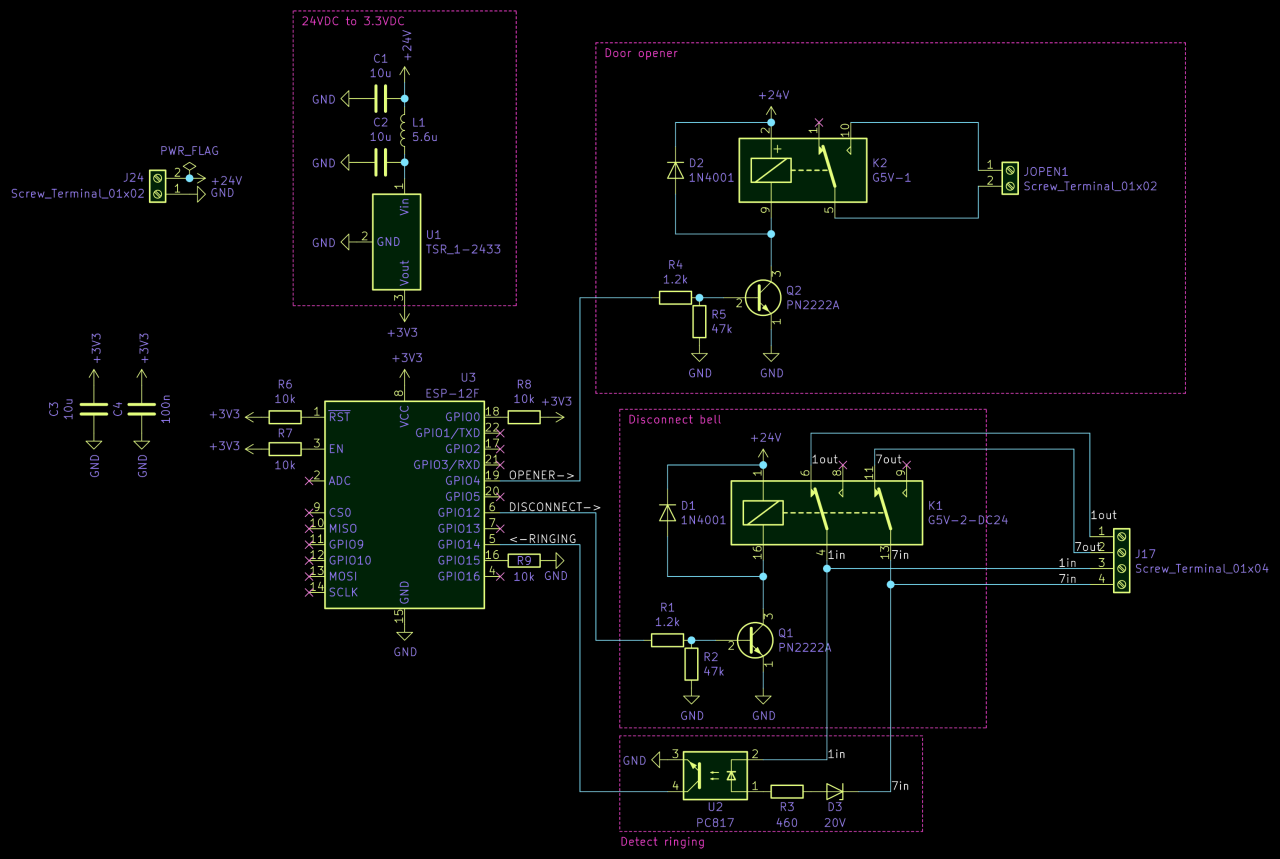The width and height of the screenshot is (1280, 859).
Task: Click the PC817 optocoupler symbol U2
Action: point(714,775)
